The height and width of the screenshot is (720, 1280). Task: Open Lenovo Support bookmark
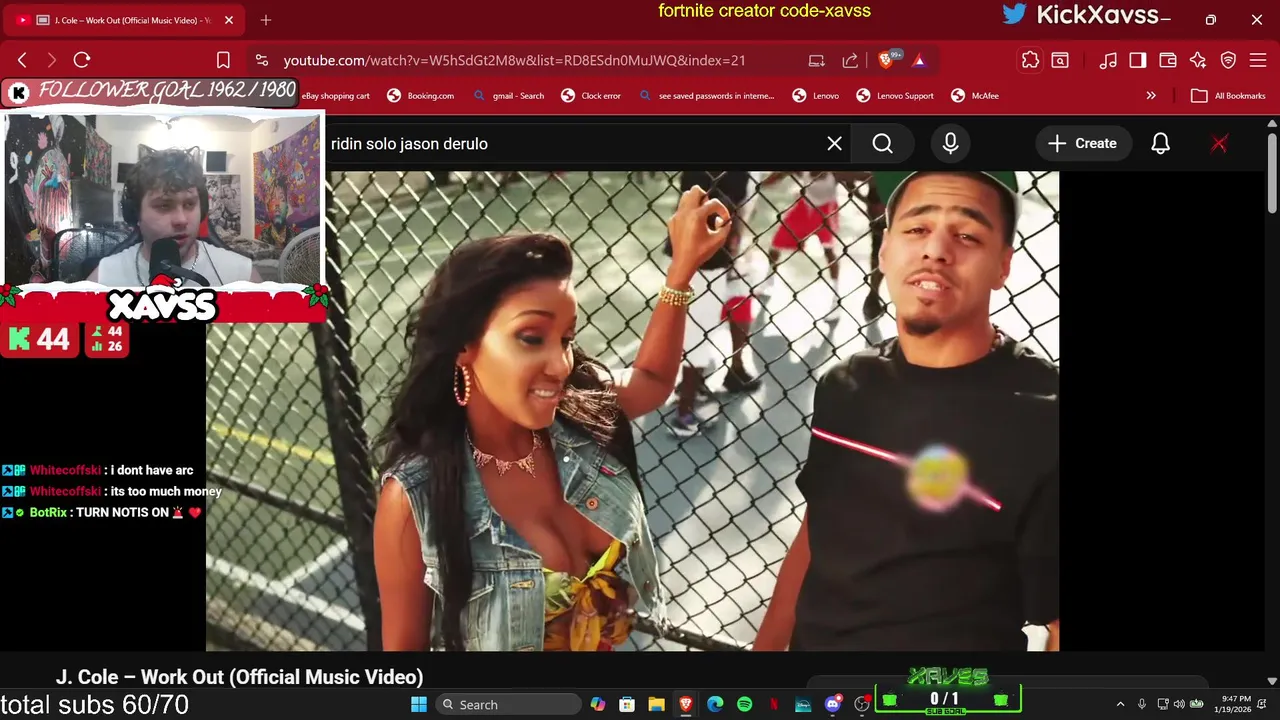895,96
